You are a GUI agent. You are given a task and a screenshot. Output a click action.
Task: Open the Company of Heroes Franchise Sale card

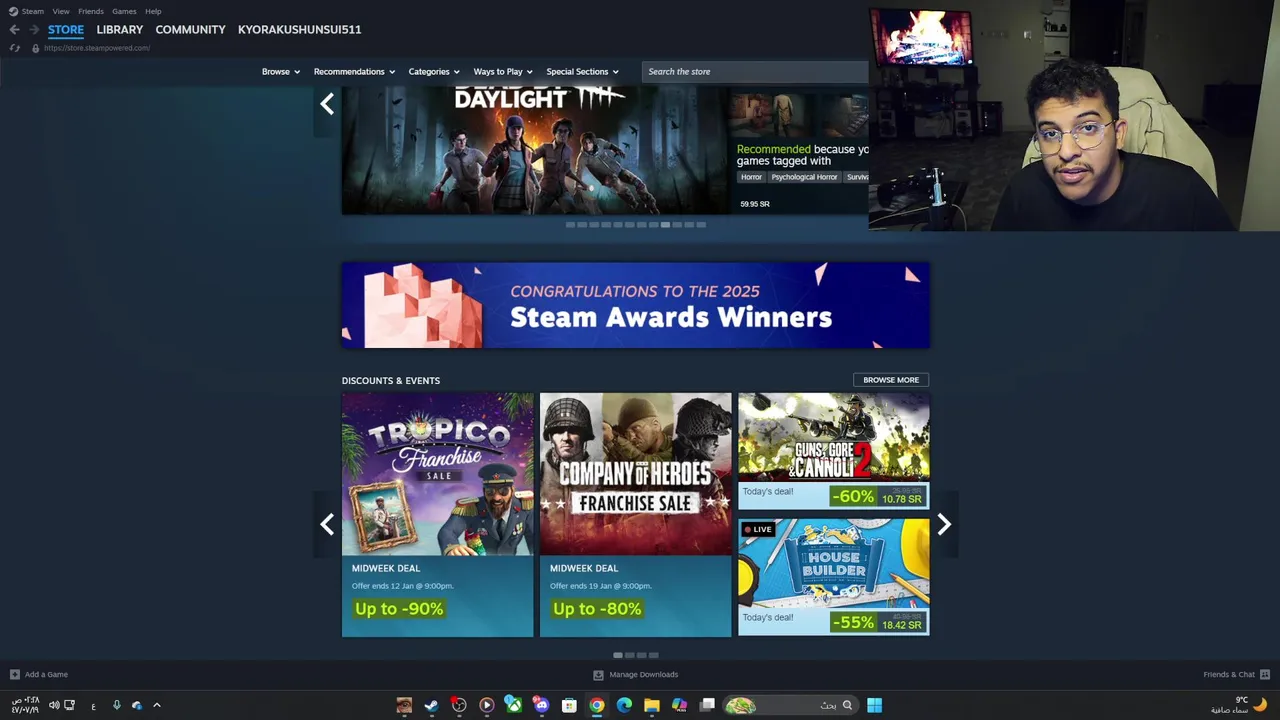[x=635, y=514]
